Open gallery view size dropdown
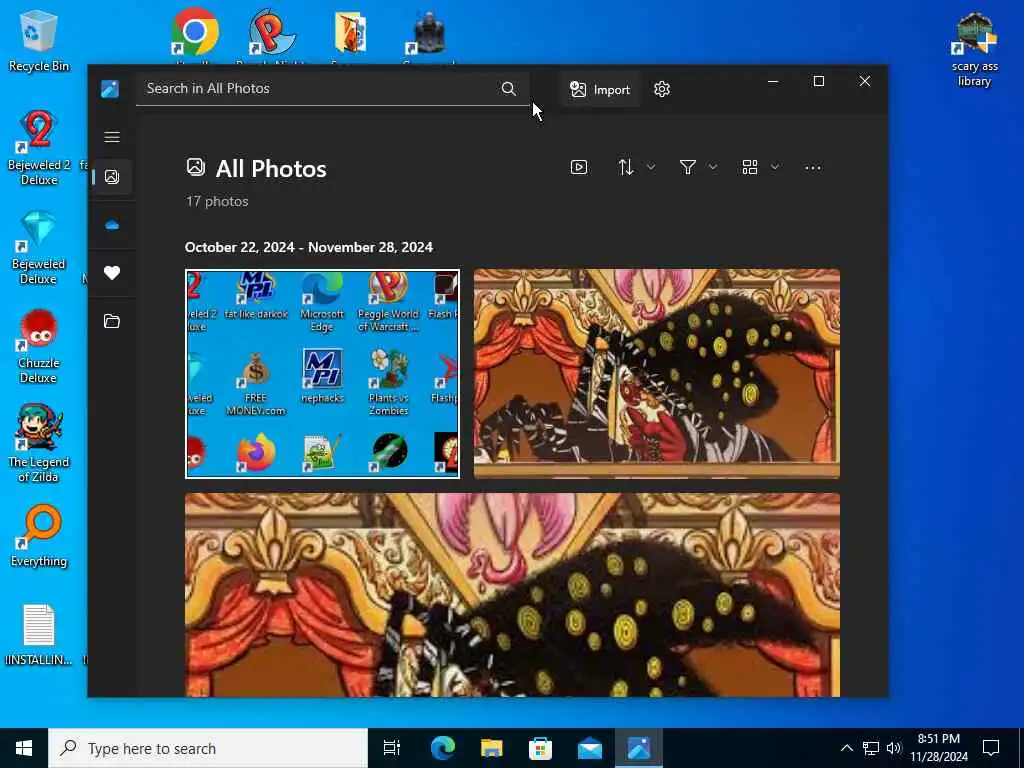Image resolution: width=1024 pixels, height=768 pixels. (x=760, y=168)
